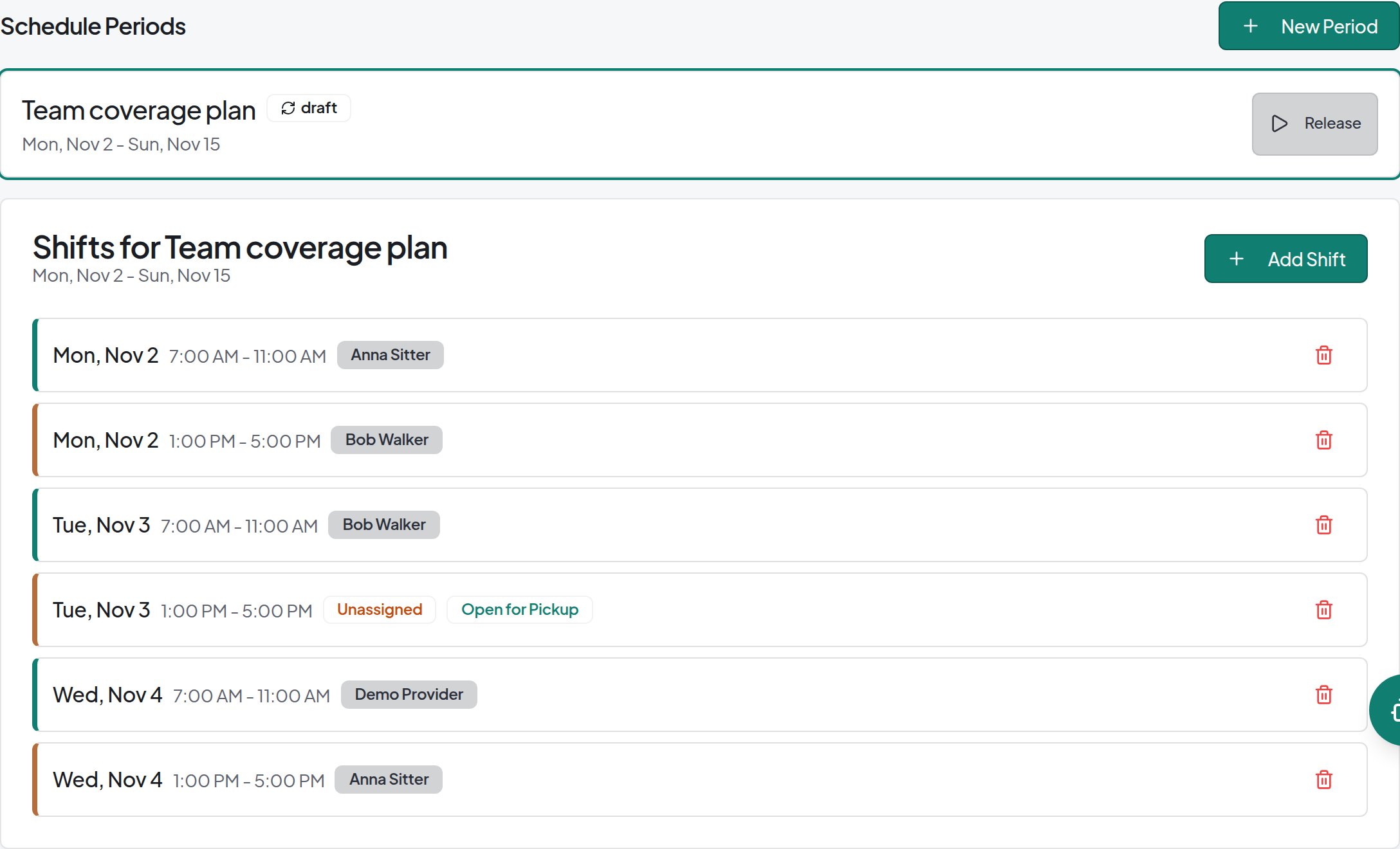
Task: Click the Anna Sitter badge on Wed, Nov 4
Action: (x=389, y=780)
